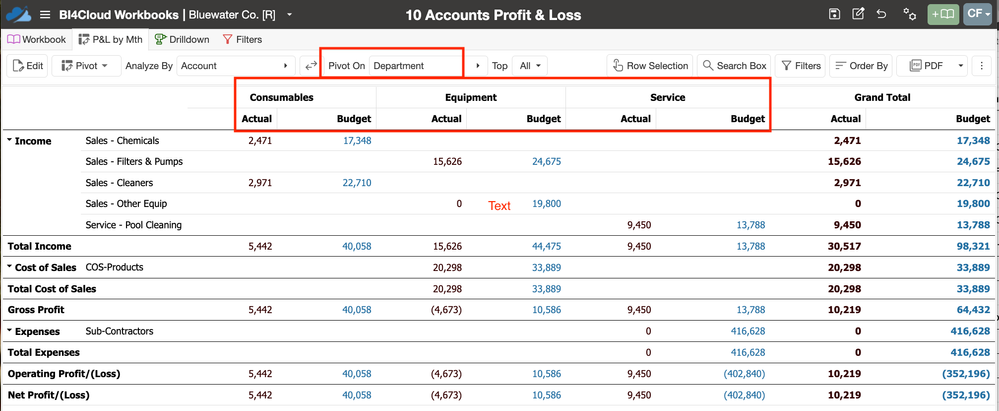
Task: Open the hamburger navigation menu
Action: tap(45, 15)
